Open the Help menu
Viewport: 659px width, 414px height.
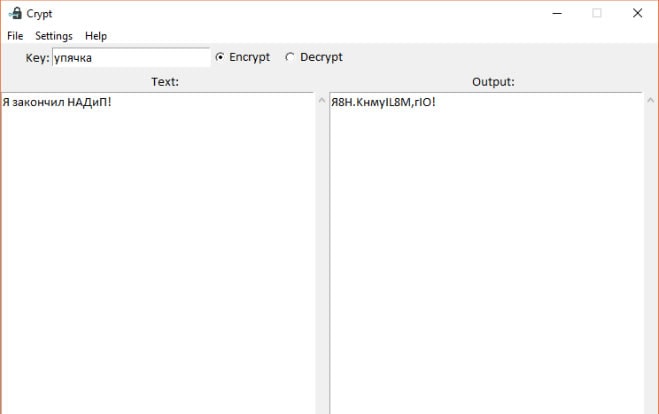(96, 36)
